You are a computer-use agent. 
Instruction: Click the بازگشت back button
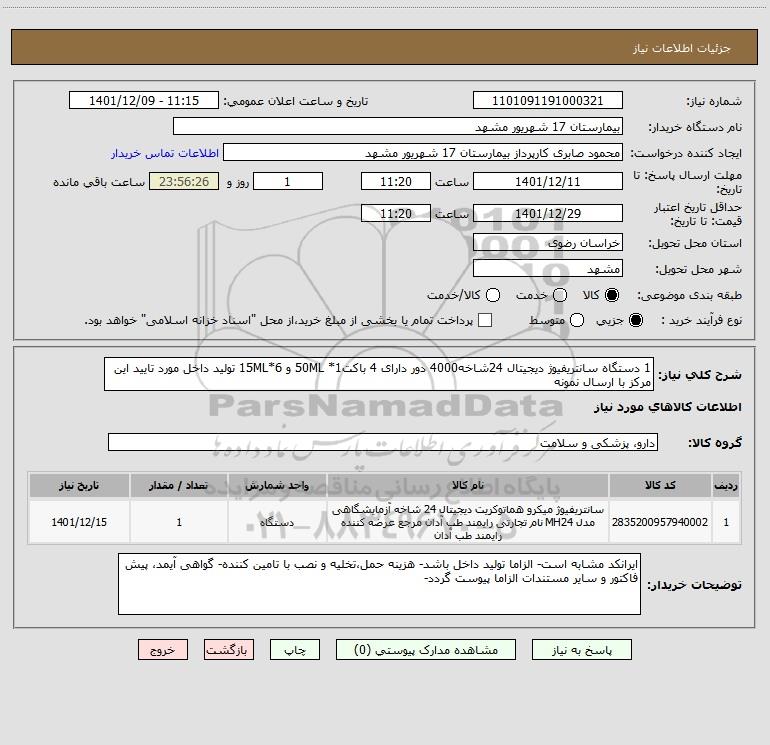(229, 650)
